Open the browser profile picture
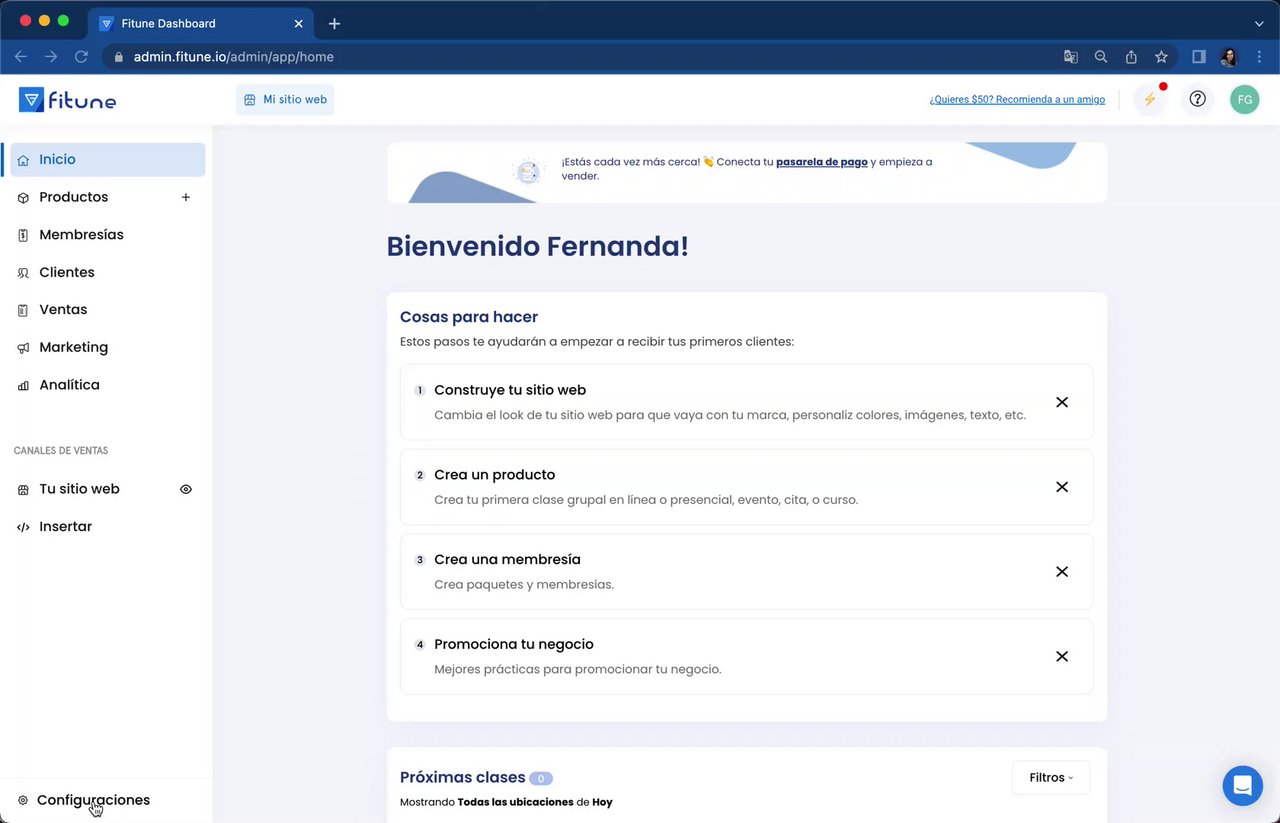Screen dimensions: 1280x823 (1229, 57)
